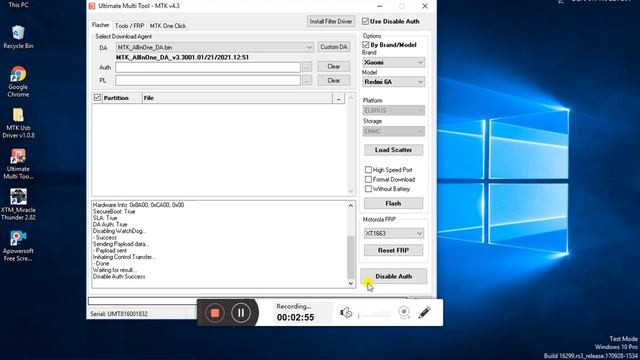
Task: Click the recorder volume speaker icon
Action: [x=346, y=313]
